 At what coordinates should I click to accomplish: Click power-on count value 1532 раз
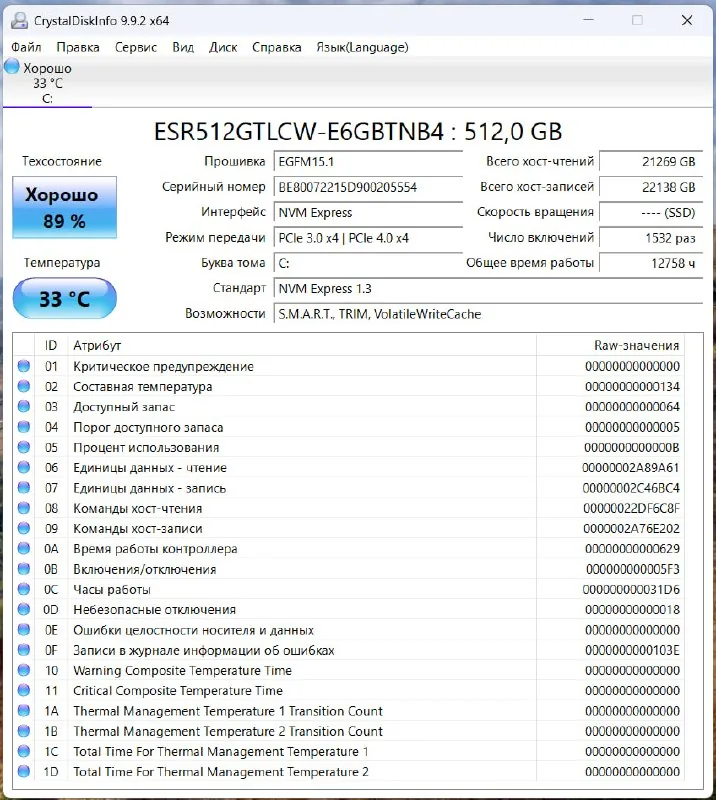tap(651, 238)
